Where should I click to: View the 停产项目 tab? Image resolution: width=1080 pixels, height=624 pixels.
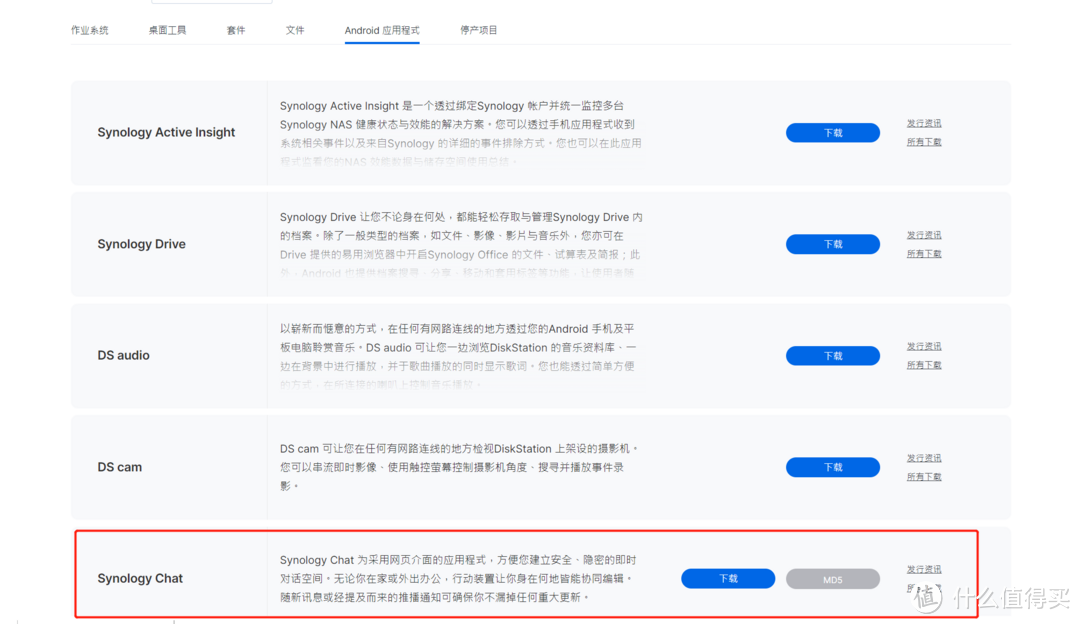coord(479,30)
